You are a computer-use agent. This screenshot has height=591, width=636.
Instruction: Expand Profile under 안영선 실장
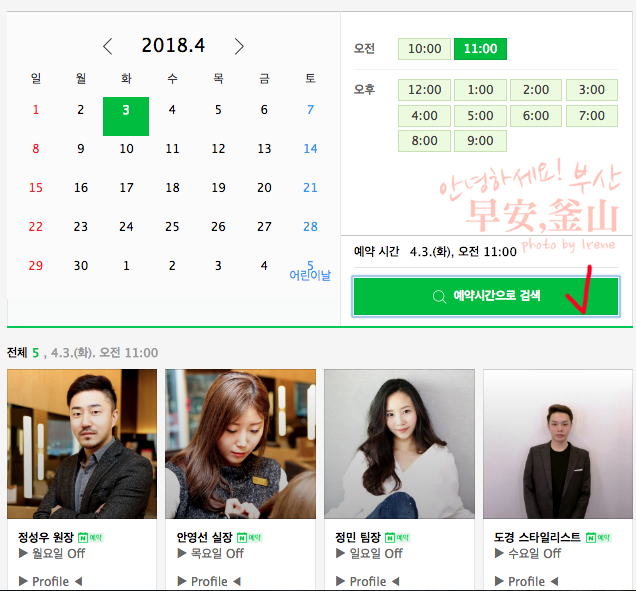coord(209,581)
